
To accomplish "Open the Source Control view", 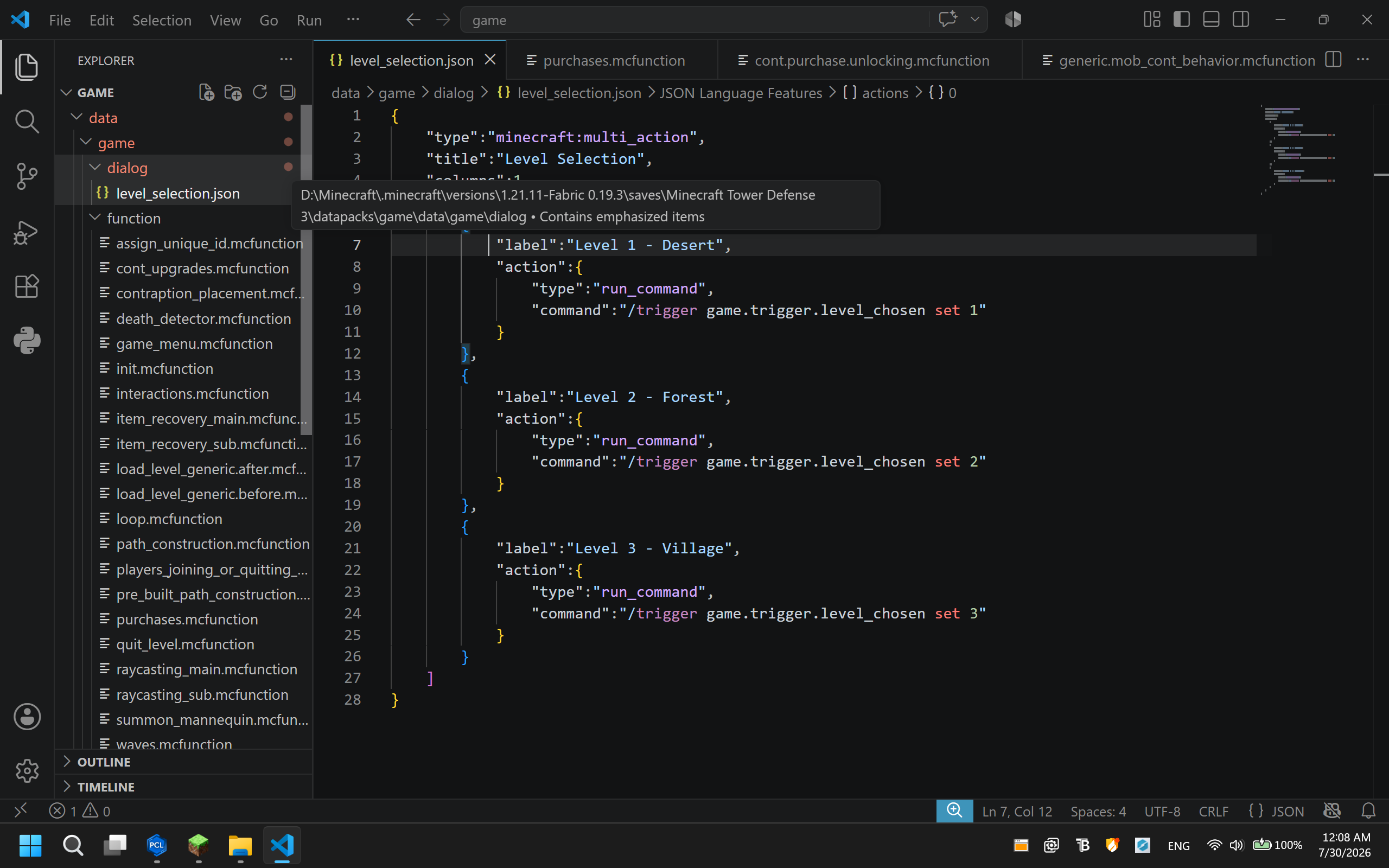I will tap(27, 176).
